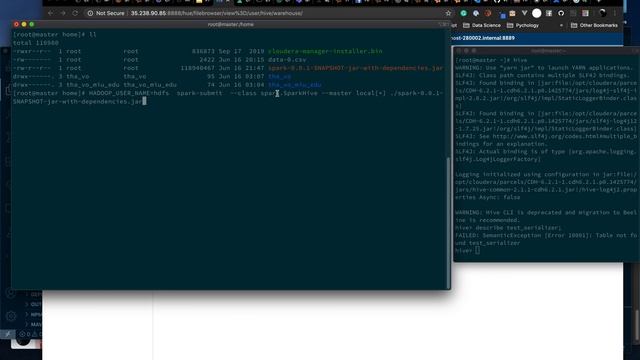Open the Other Bookmarks folder
Viewport: 640px width, 360px height.
click(x=594, y=25)
